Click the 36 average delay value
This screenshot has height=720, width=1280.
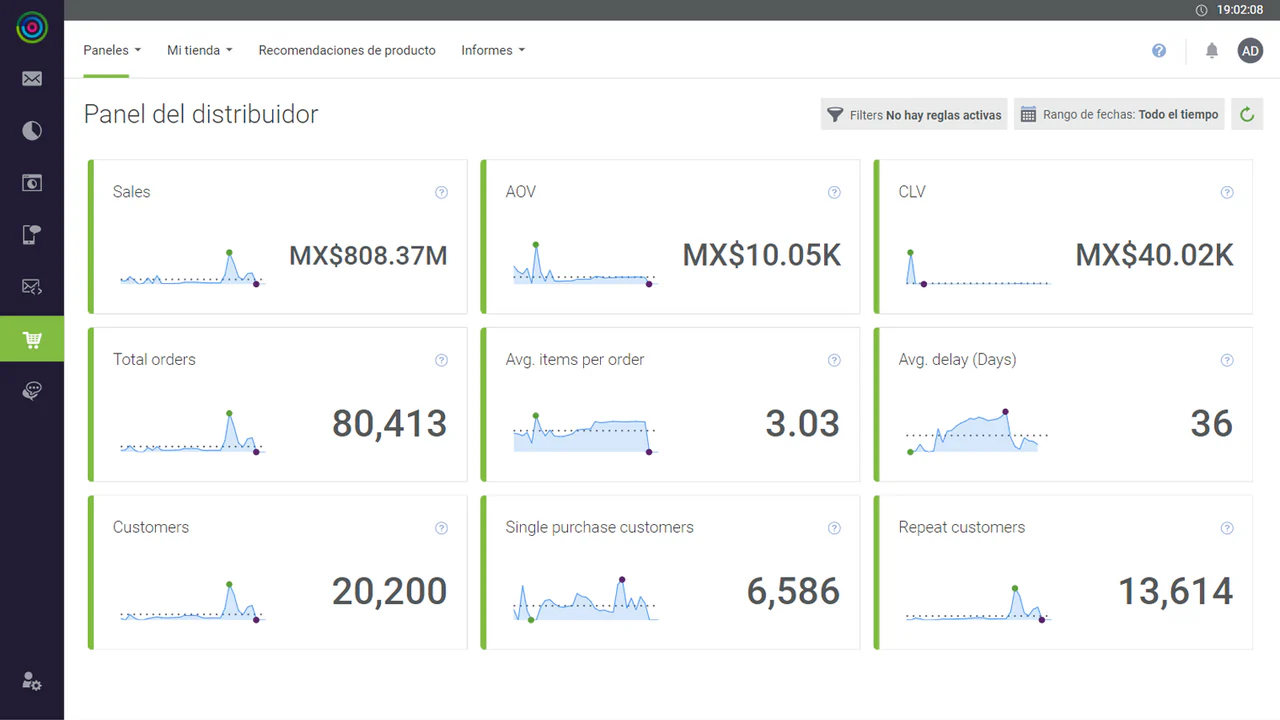tap(1212, 424)
